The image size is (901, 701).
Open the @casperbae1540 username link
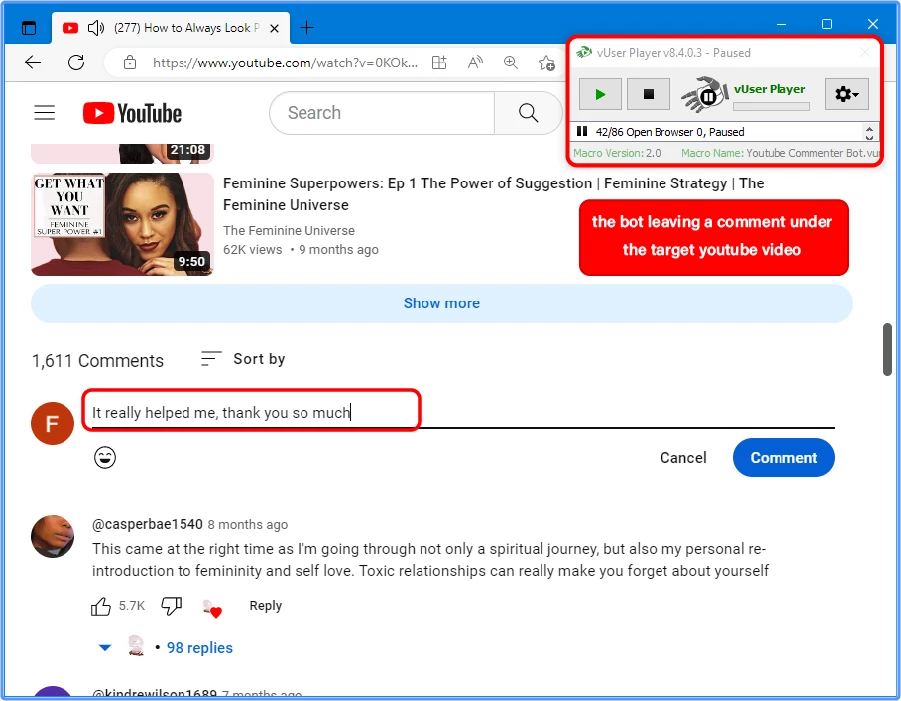[x=147, y=525]
